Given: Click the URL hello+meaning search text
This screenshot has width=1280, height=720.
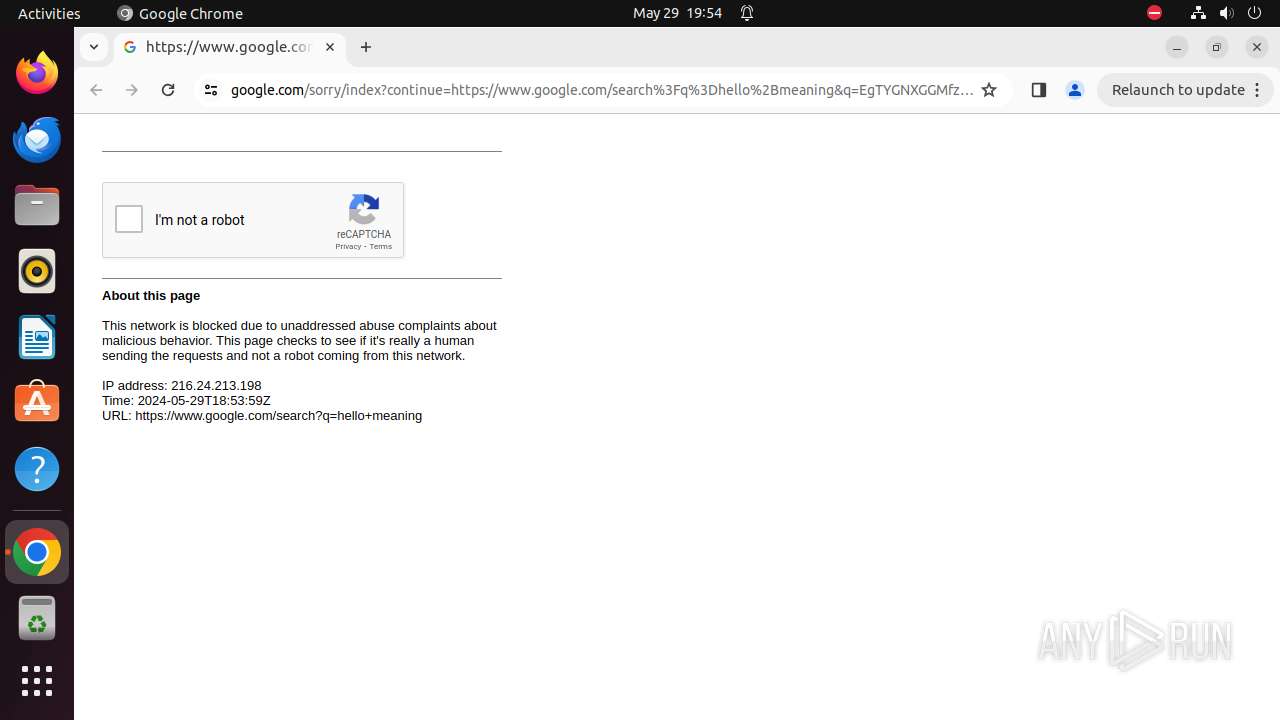Looking at the screenshot, I should [262, 416].
